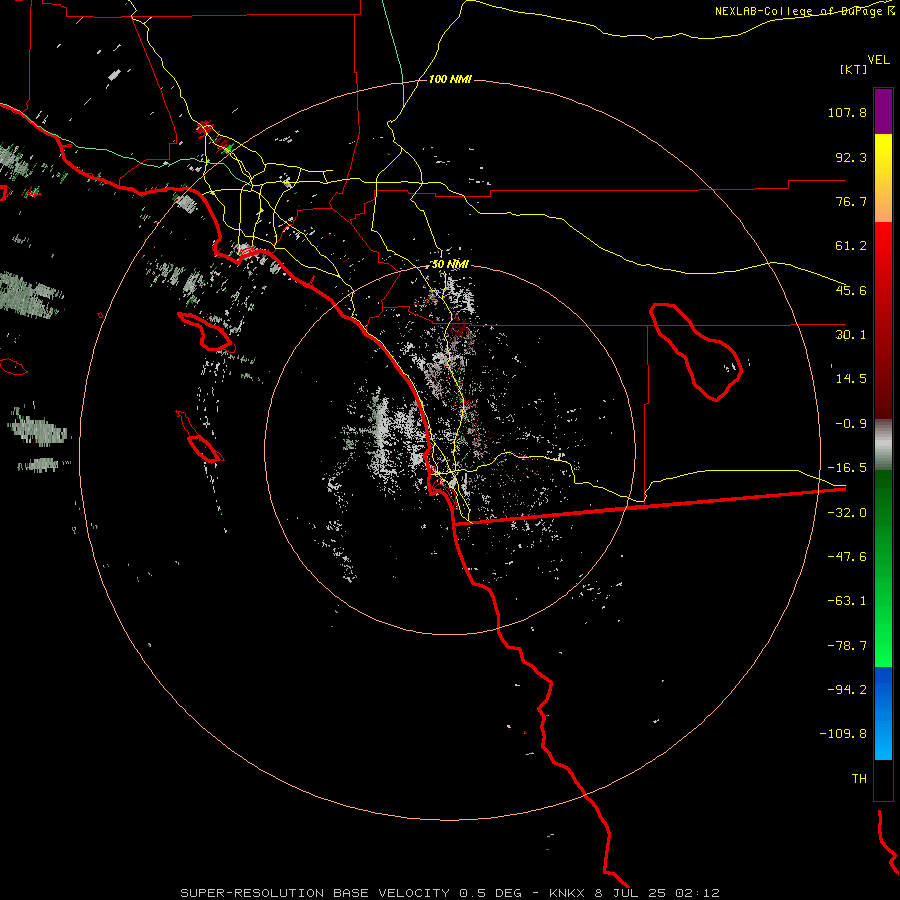Click the 50 NMI range ring label
This screenshot has height=900, width=900.
pos(450,265)
